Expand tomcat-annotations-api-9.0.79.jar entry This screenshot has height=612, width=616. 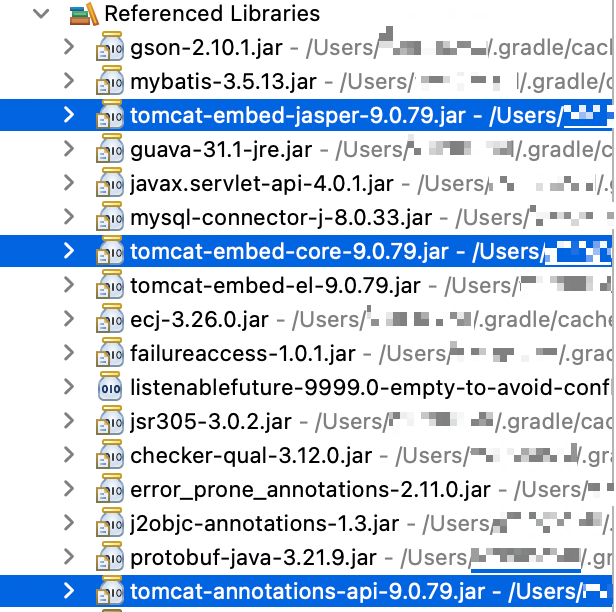[69, 591]
